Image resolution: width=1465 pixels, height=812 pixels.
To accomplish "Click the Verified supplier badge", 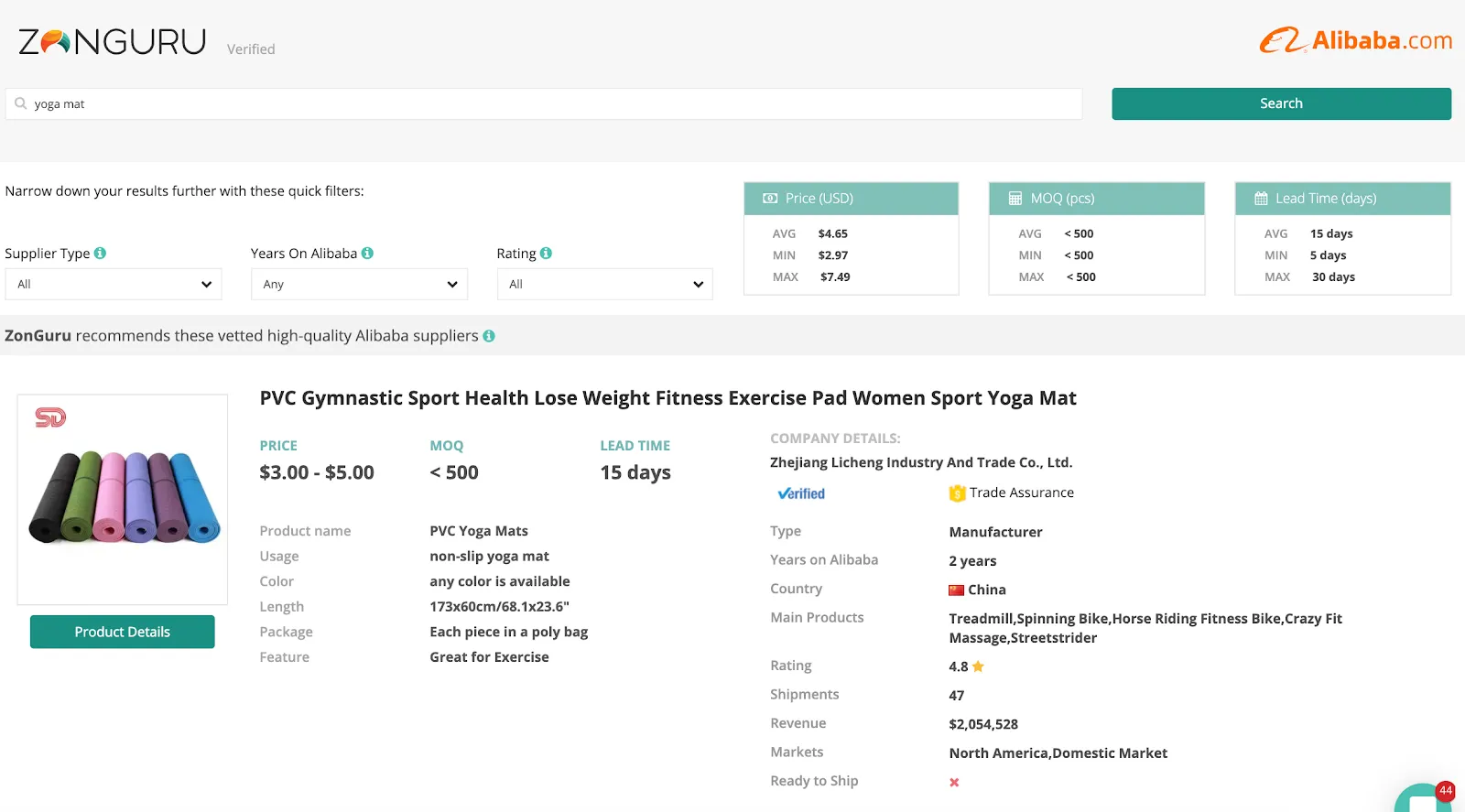I will tap(801, 493).
